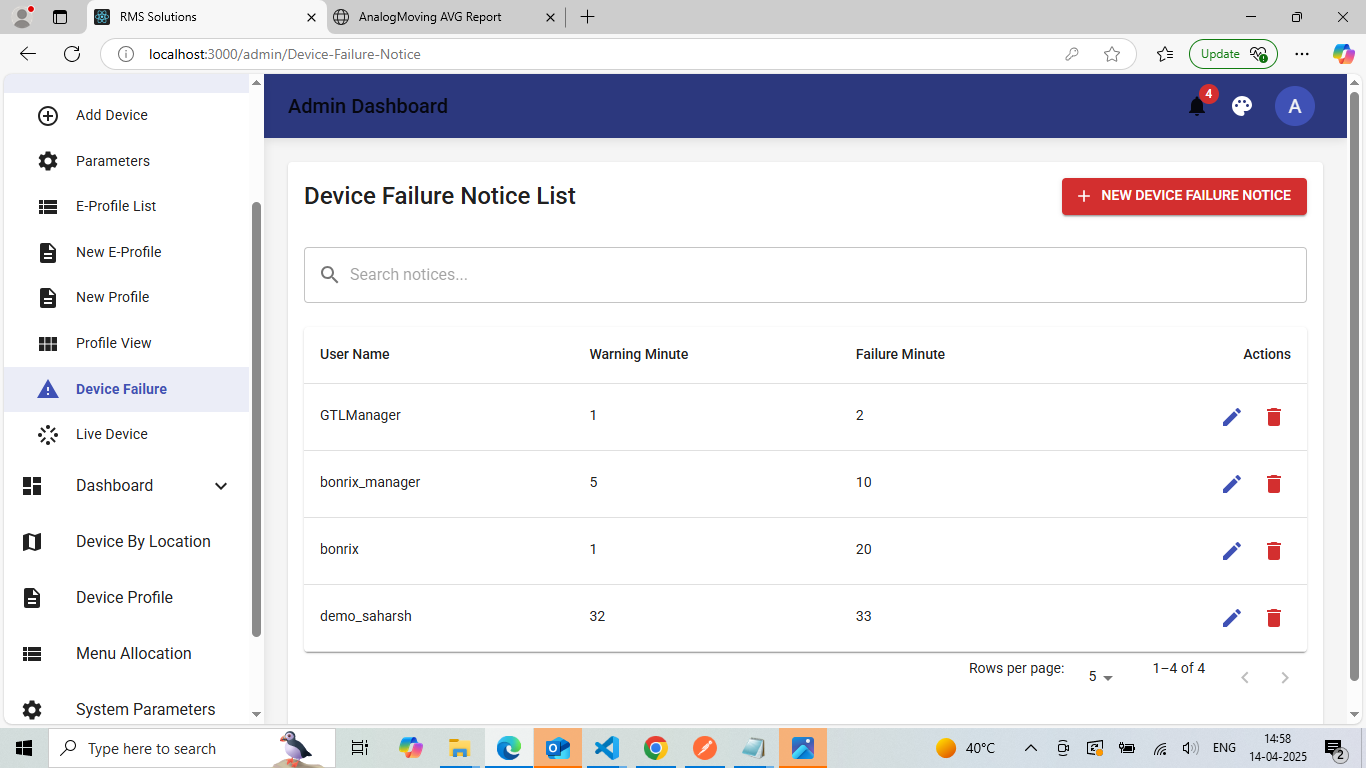Edit the bonrix notice row
This screenshot has height=768, width=1366.
coord(1232,550)
